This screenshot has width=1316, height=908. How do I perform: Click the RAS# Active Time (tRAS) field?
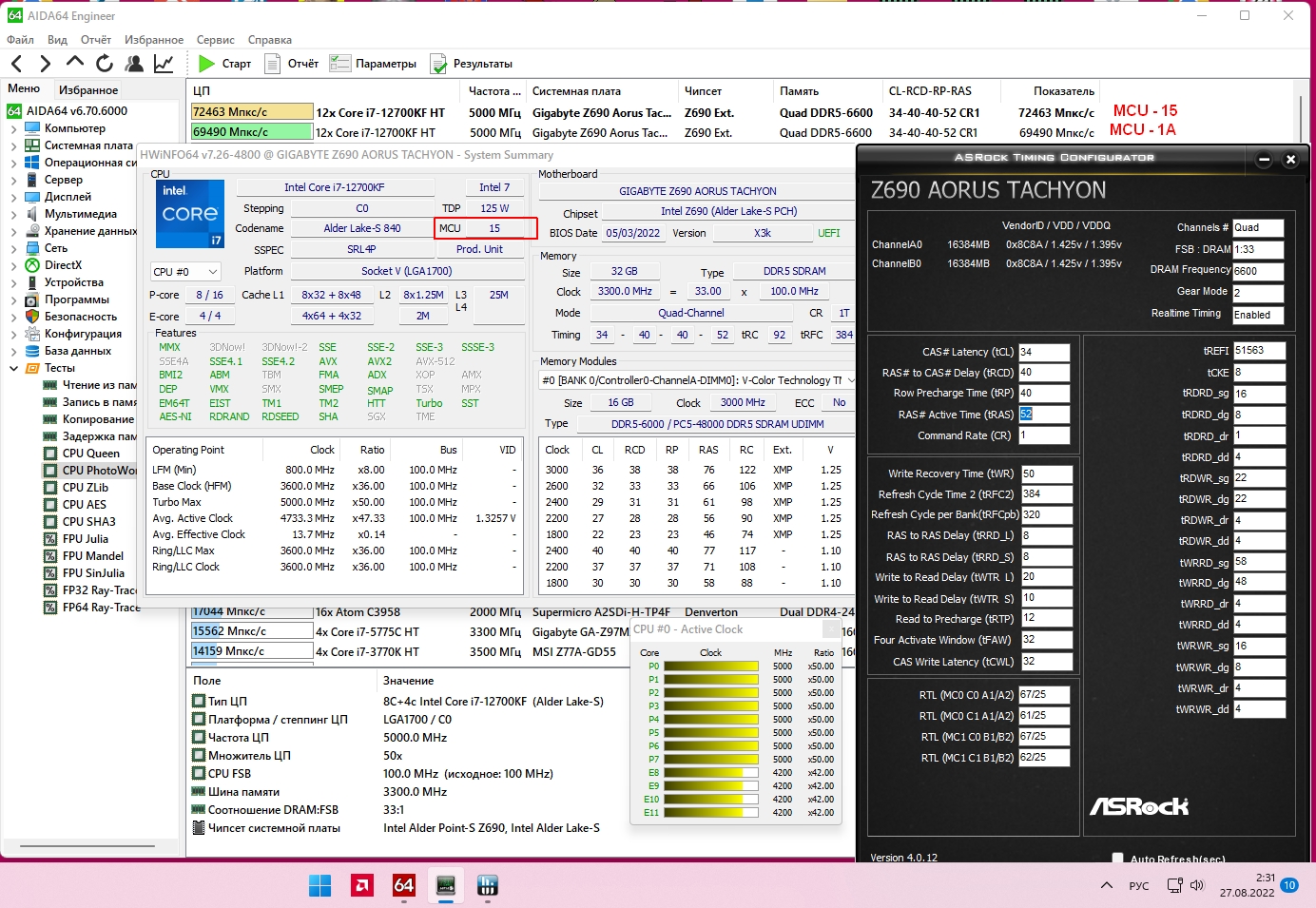point(1044,415)
